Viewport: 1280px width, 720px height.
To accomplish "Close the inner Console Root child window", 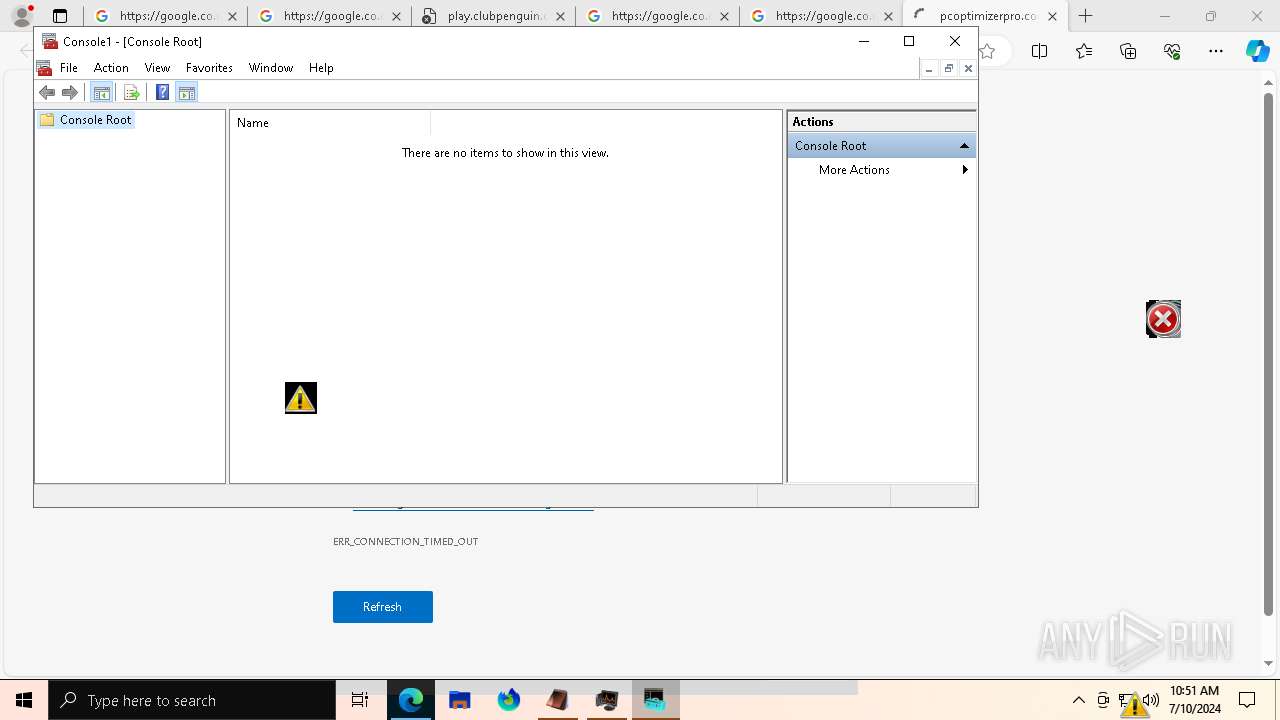I will [968, 68].
